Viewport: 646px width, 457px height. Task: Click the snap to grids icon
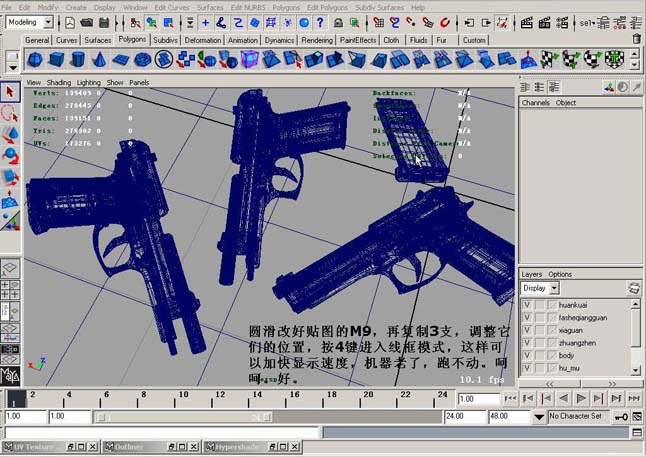coord(378,23)
